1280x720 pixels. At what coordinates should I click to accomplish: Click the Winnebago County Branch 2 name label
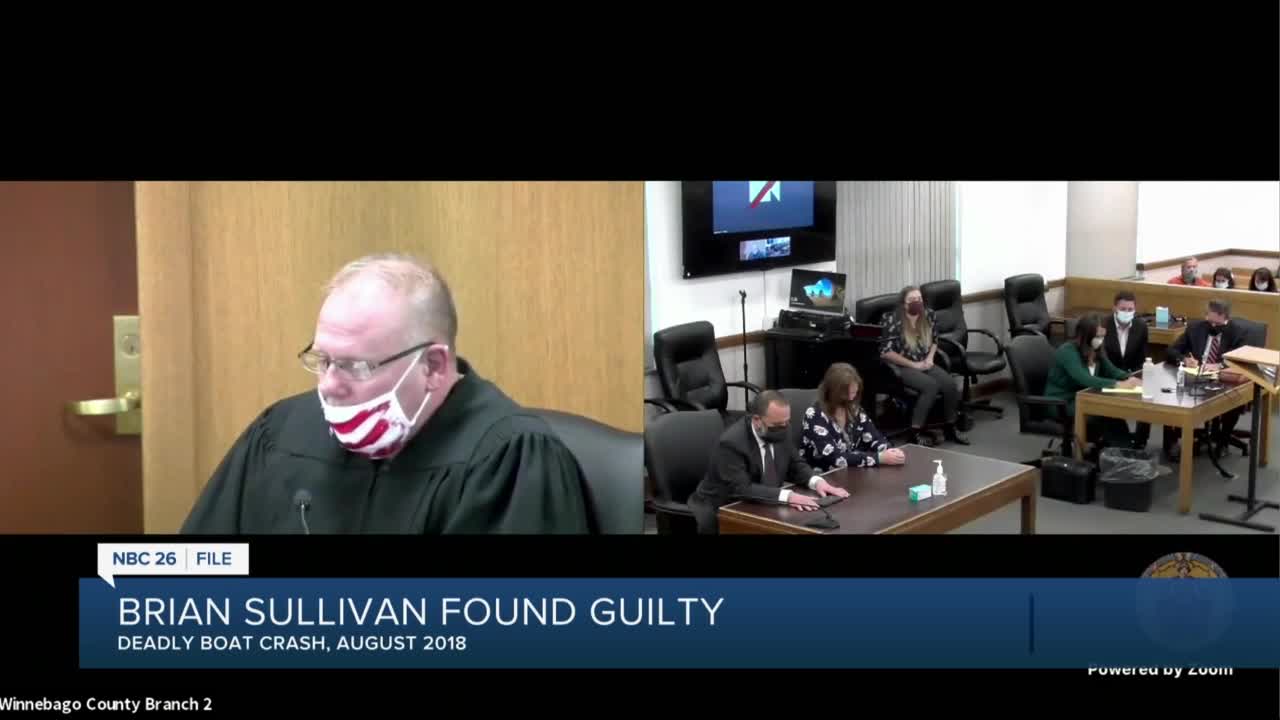pos(106,704)
